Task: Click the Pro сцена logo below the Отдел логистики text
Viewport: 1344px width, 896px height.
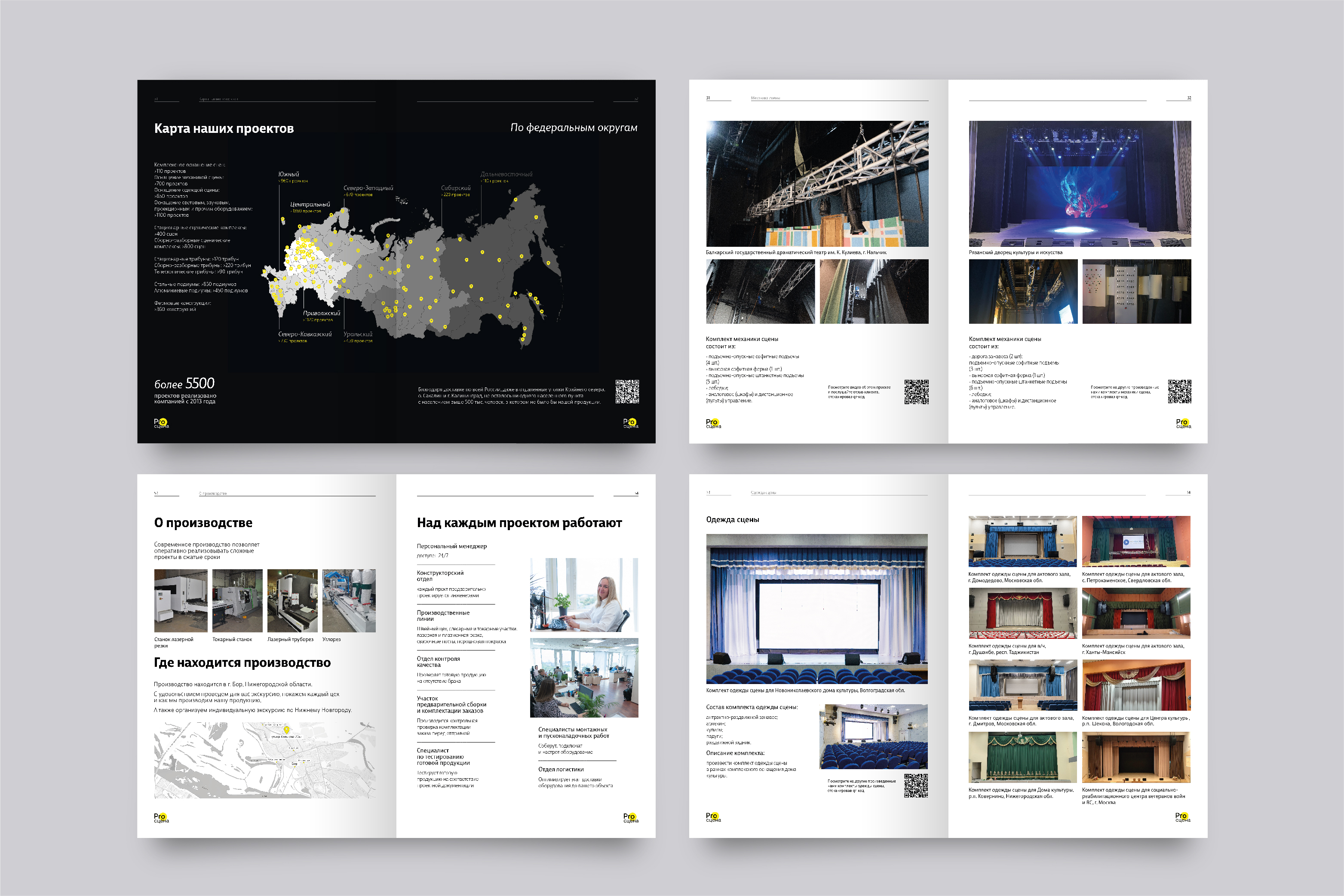Action: [x=631, y=818]
